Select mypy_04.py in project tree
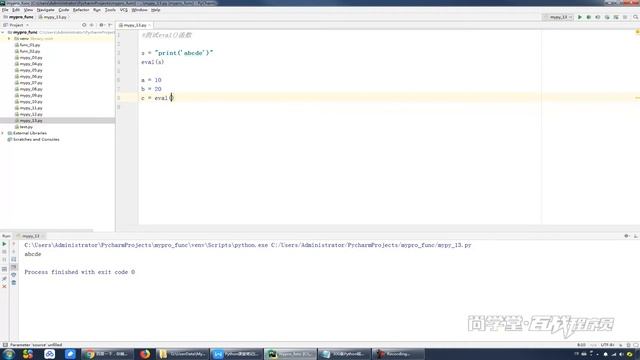Image resolution: width=640 pixels, height=360 pixels. (30, 64)
